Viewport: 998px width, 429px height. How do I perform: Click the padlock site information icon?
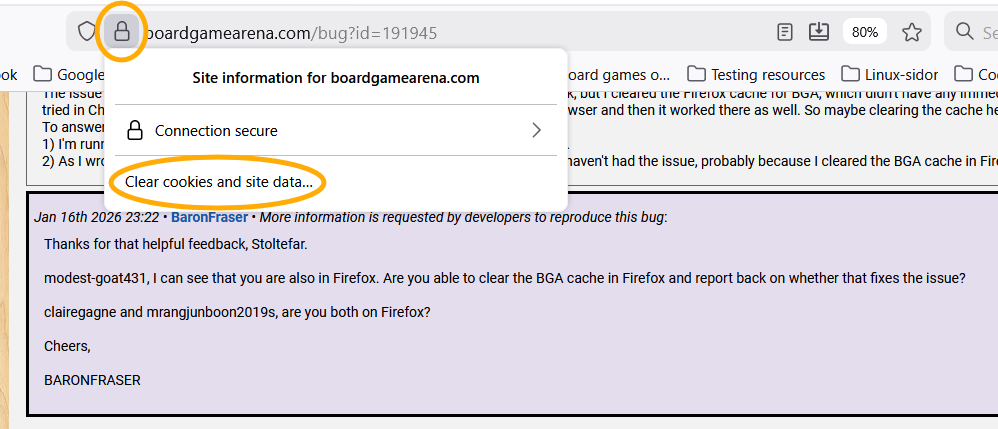(122, 32)
